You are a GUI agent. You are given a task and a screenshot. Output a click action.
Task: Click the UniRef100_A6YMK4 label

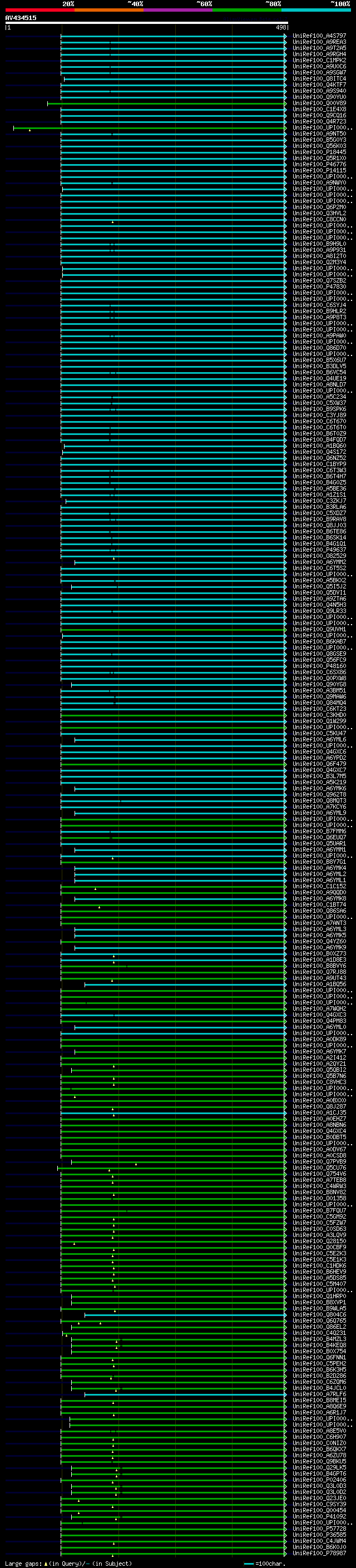click(x=319, y=868)
